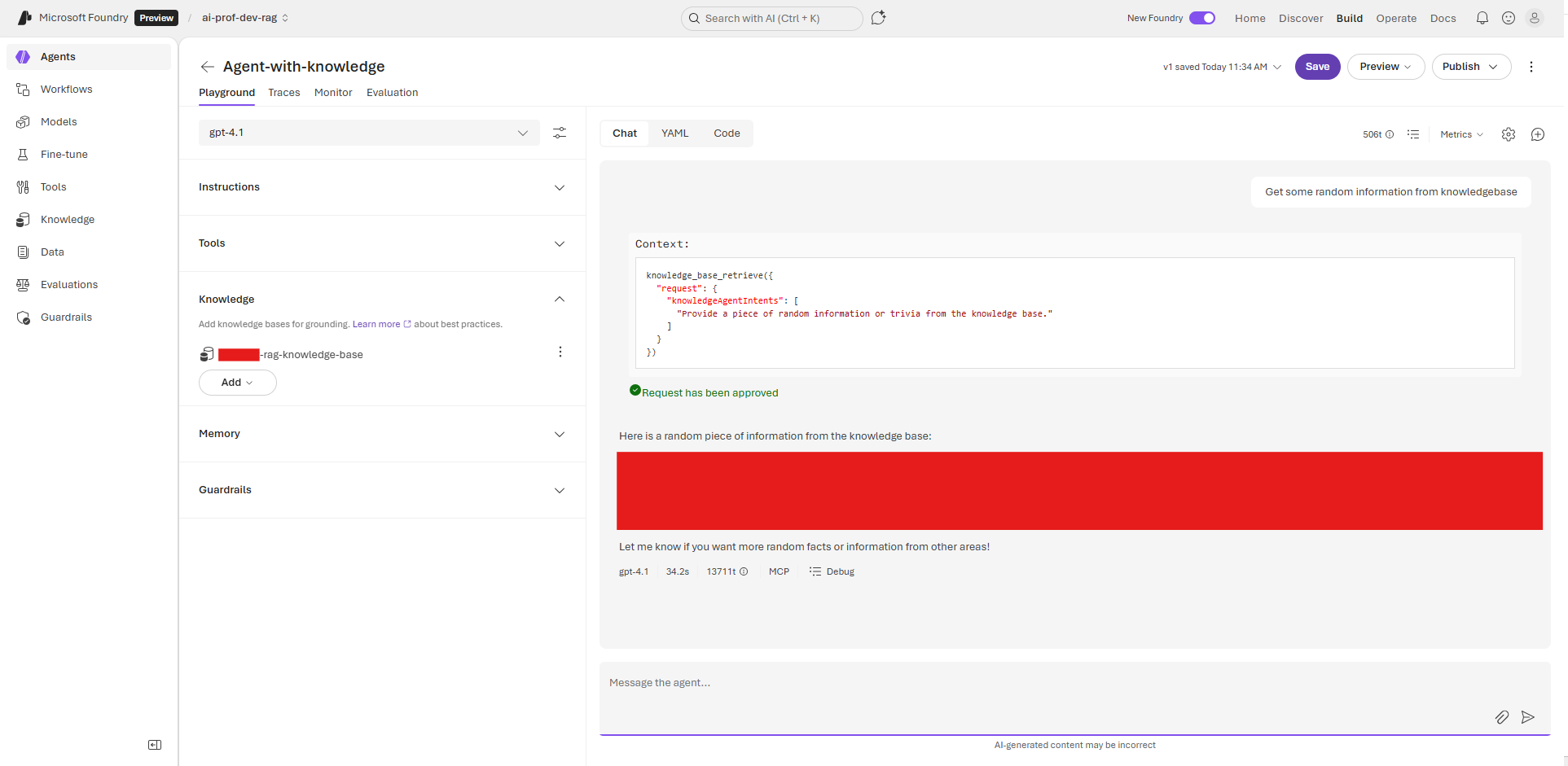The width and height of the screenshot is (1568, 766).
Task: Open Agents in the sidebar
Action: coord(89,57)
